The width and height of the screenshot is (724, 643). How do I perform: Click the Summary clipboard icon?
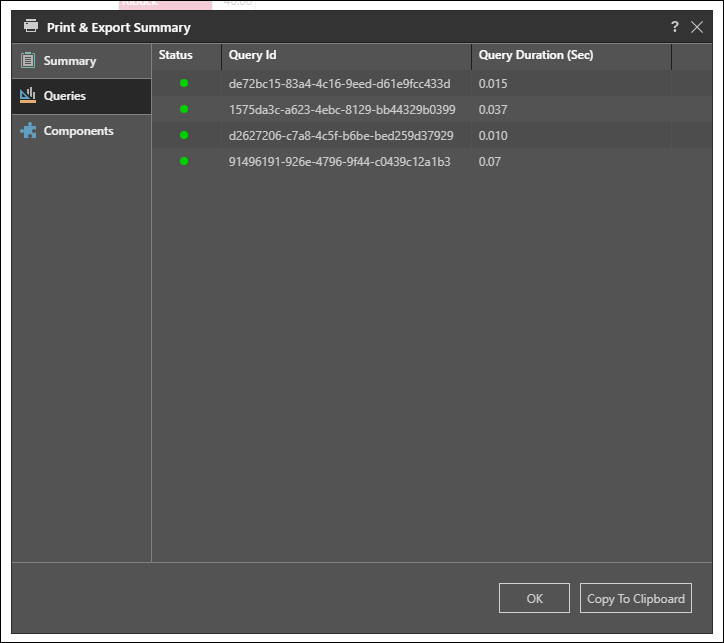click(x=28, y=60)
